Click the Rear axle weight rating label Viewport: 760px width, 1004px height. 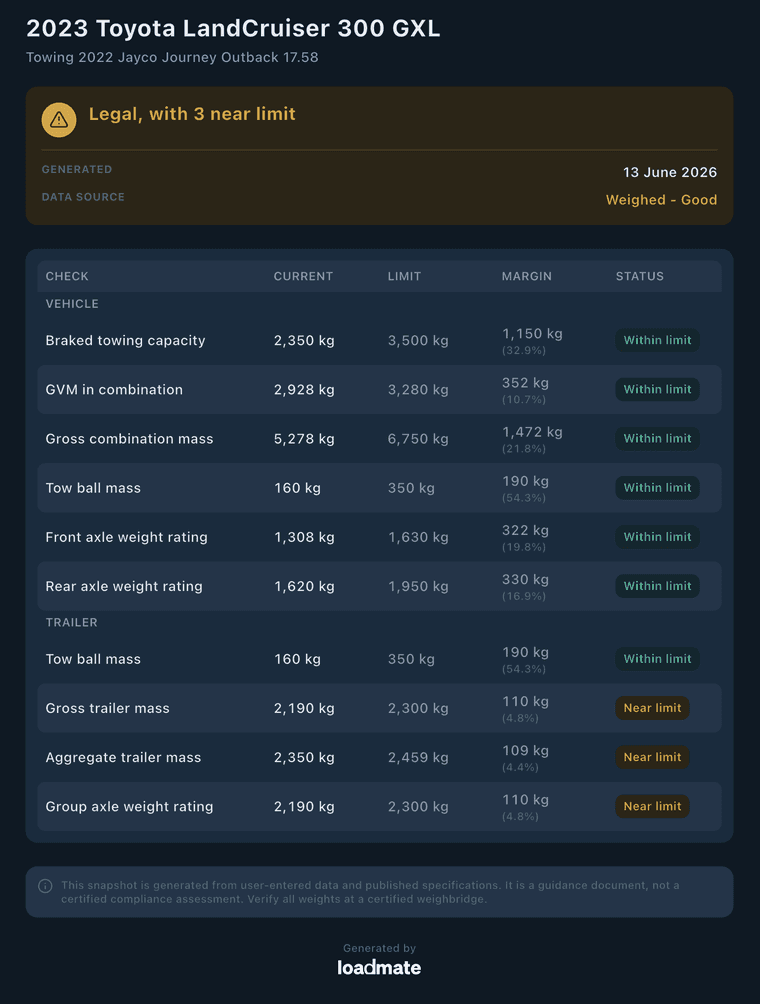click(124, 587)
